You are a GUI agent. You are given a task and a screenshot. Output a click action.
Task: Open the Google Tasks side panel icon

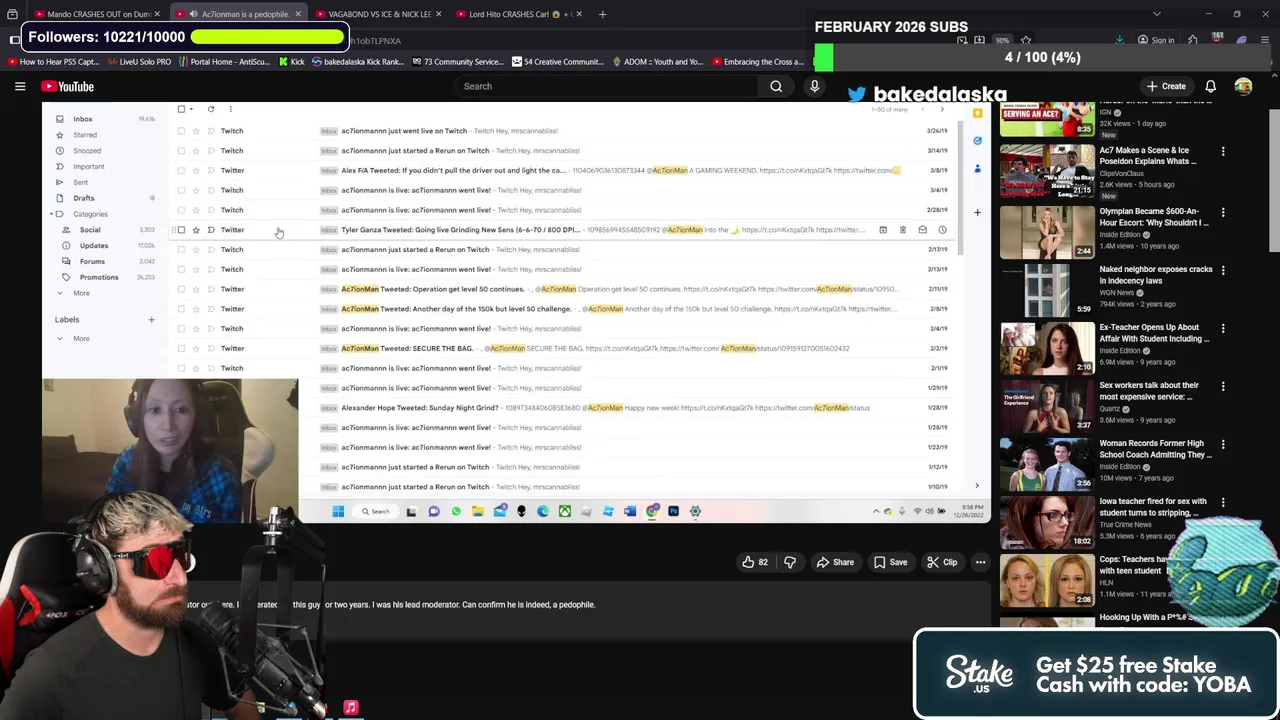coord(977,141)
